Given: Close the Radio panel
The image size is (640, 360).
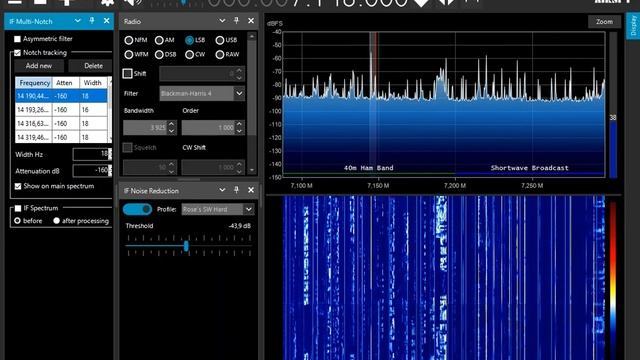Looking at the screenshot, I should pyautogui.click(x=251, y=21).
